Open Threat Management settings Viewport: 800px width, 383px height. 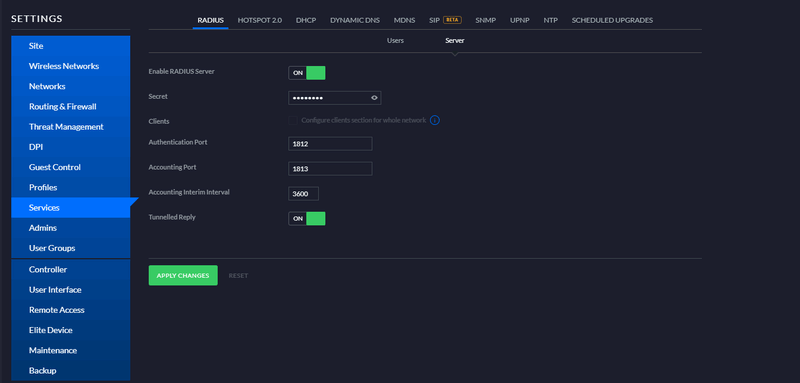coord(70,126)
